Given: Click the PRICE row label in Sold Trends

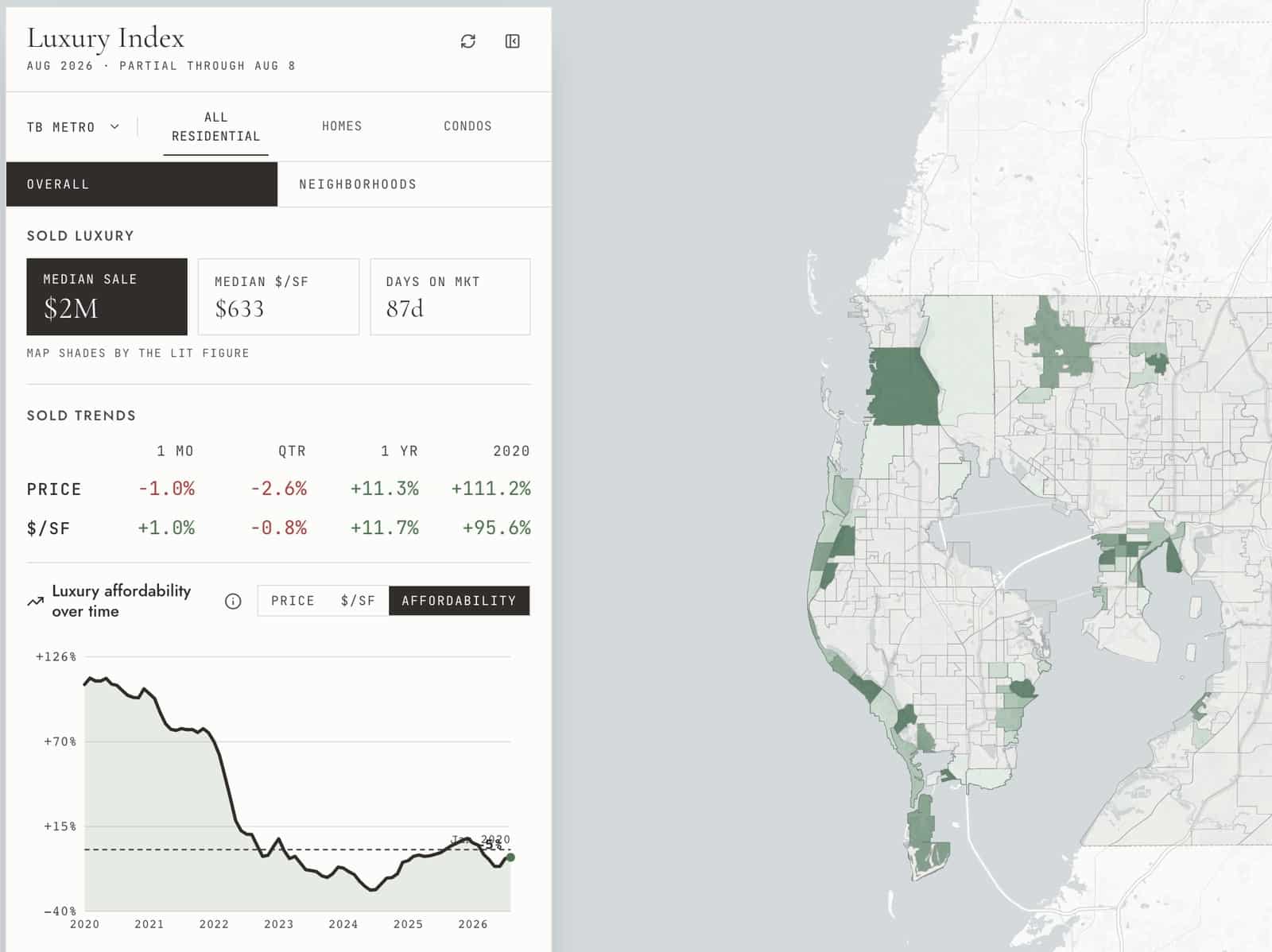Looking at the screenshot, I should (x=54, y=490).
